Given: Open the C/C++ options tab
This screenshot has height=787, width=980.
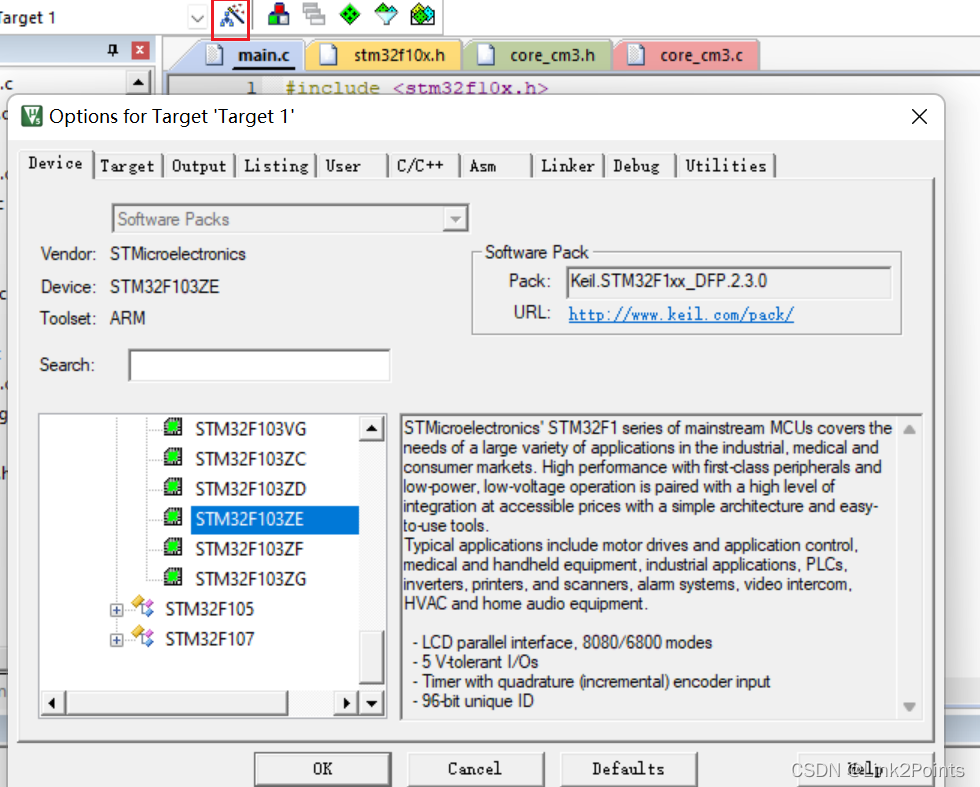Looking at the screenshot, I should click(424, 166).
